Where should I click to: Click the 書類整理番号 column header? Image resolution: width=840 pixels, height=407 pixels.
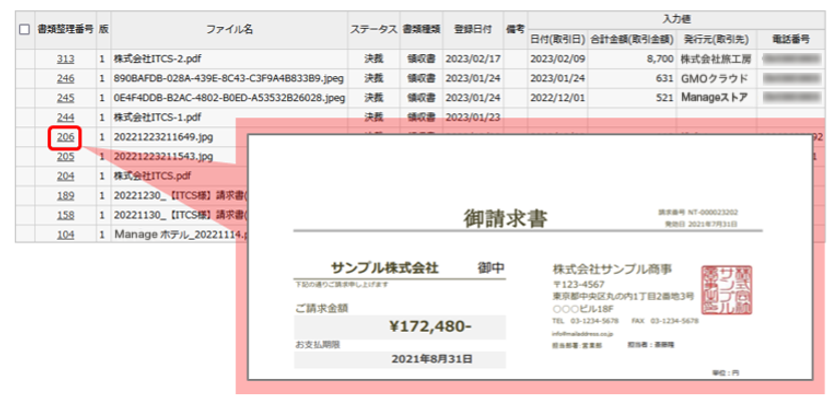(x=65, y=30)
